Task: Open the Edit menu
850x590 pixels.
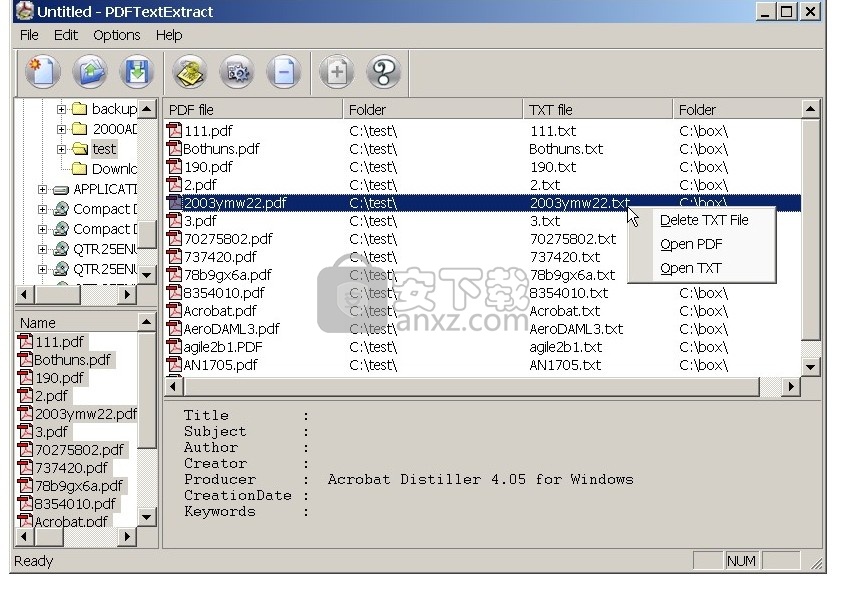Action: pos(66,35)
